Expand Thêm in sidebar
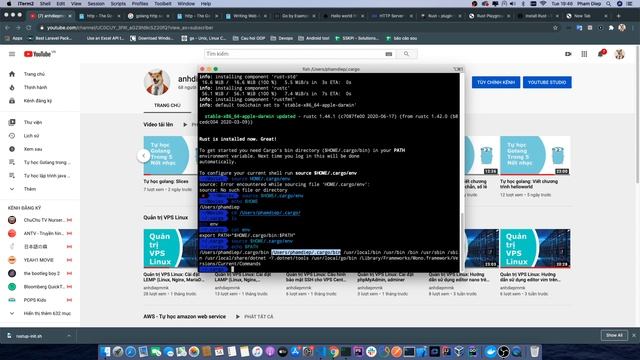 tap(30, 189)
